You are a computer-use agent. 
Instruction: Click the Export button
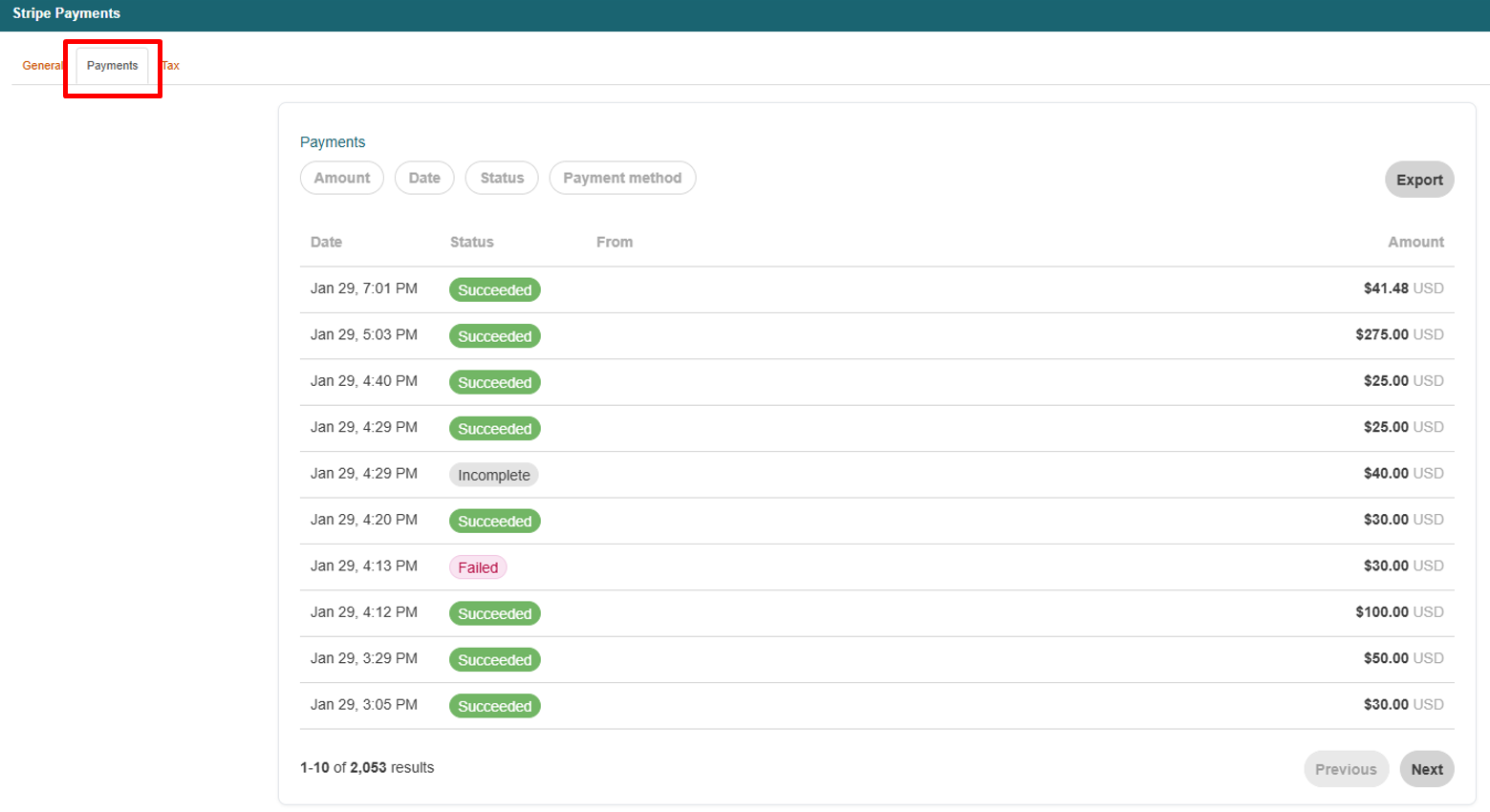[x=1418, y=180]
